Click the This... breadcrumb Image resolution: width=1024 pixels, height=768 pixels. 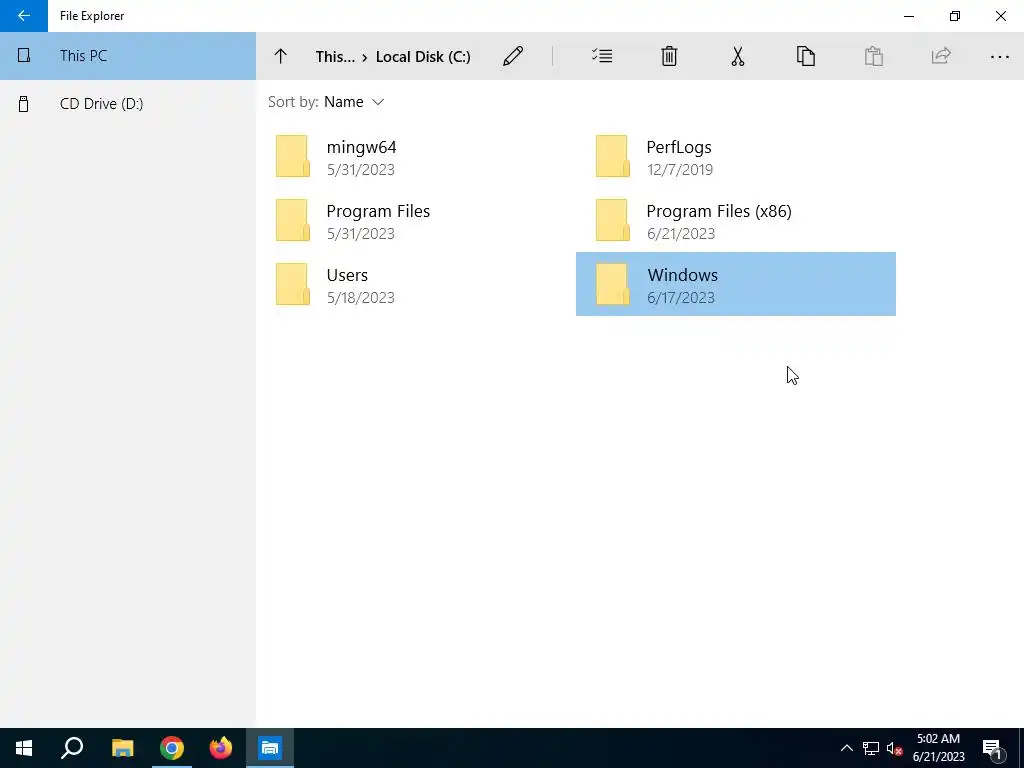click(x=335, y=57)
